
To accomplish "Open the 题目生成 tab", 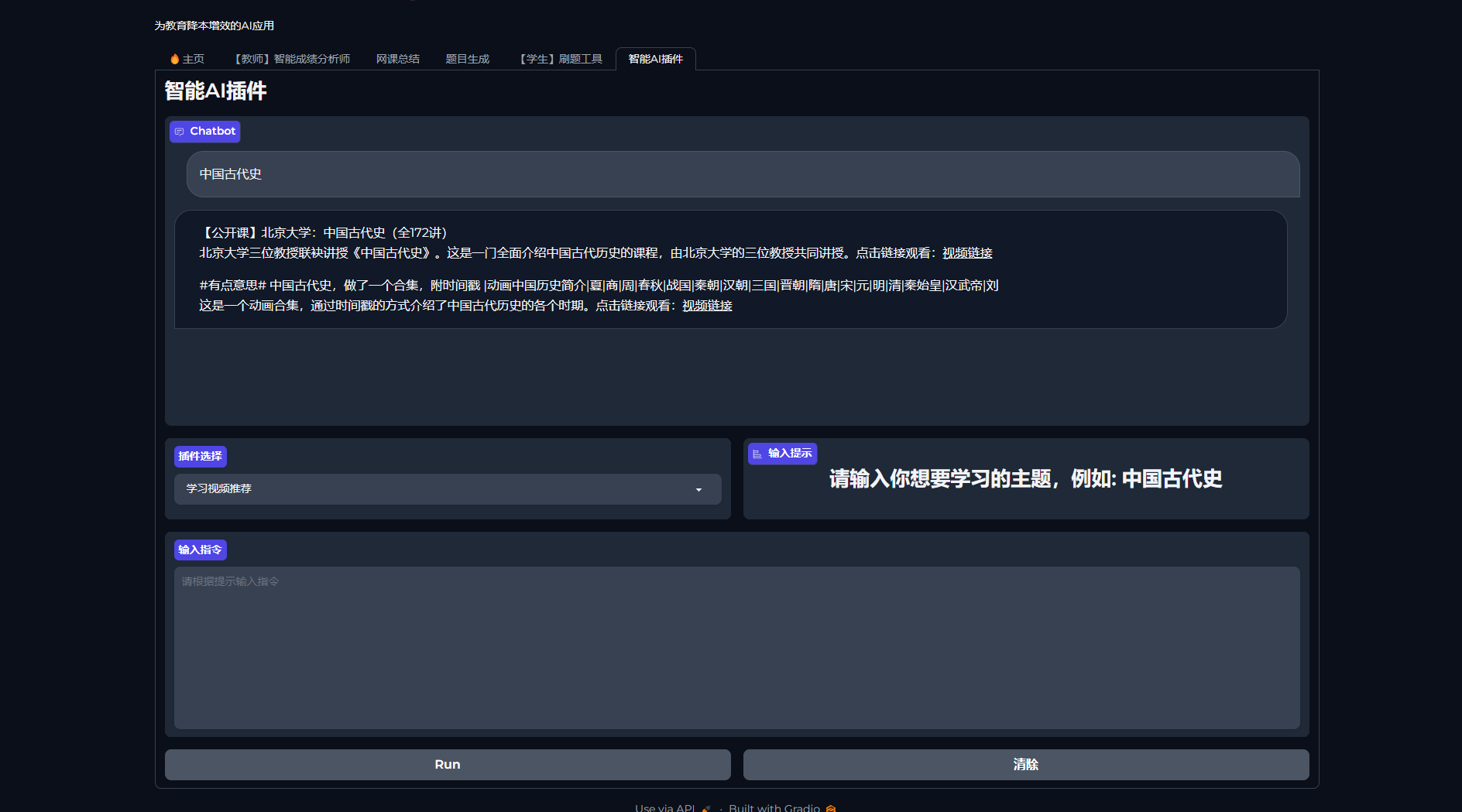I will (x=467, y=58).
